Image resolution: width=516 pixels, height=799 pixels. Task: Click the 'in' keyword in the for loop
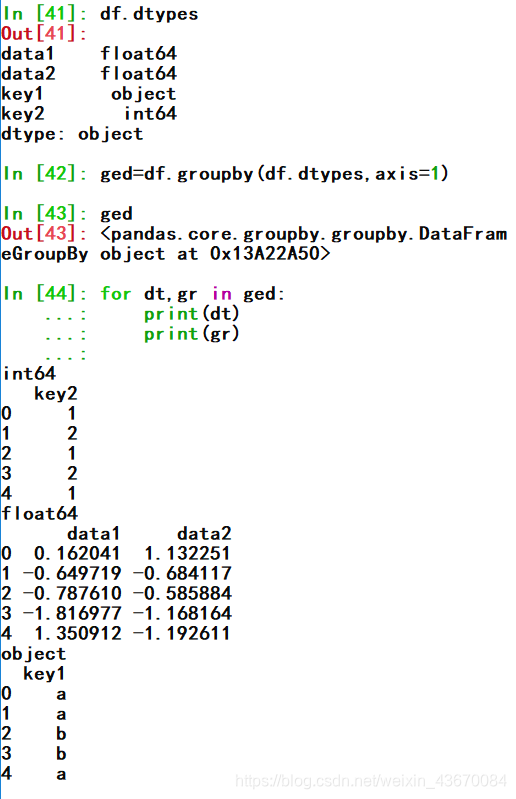tap(222, 294)
